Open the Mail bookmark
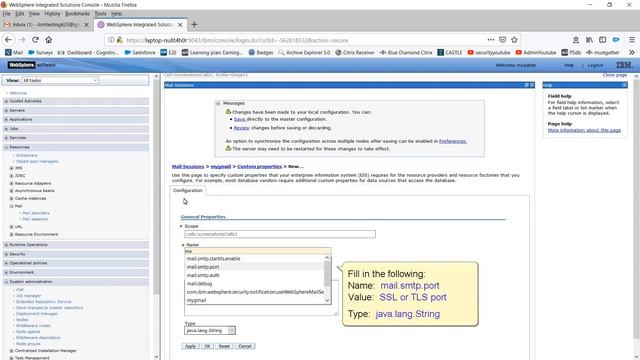Screen dimensions: 640x360 (x=14, y=52)
